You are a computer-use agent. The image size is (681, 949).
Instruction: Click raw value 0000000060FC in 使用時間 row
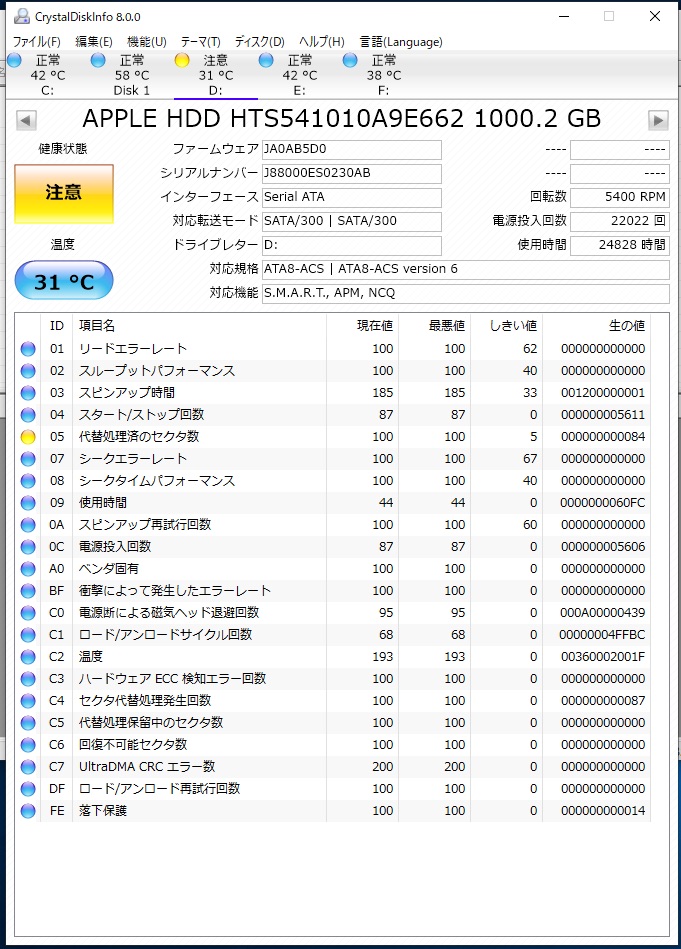pyautogui.click(x=602, y=503)
